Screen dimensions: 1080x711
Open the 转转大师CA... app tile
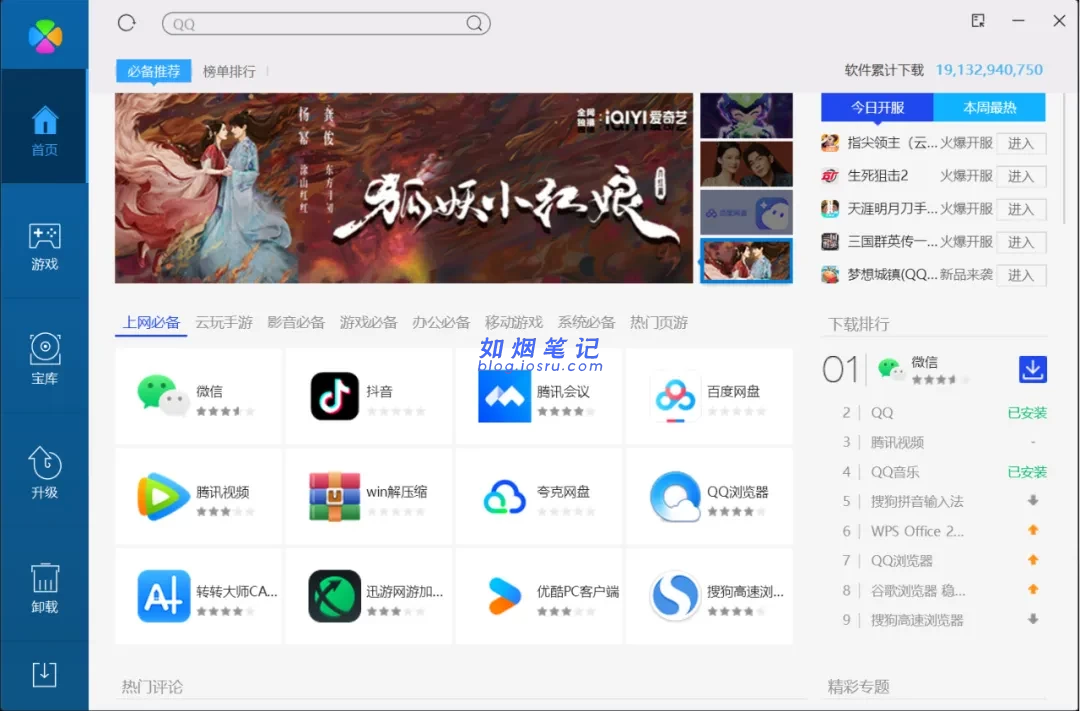point(198,597)
